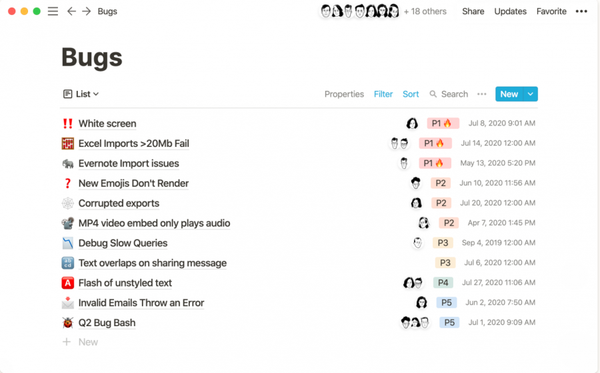Click the date Jul 8, 2020 9:01 AM

[x=502, y=123]
